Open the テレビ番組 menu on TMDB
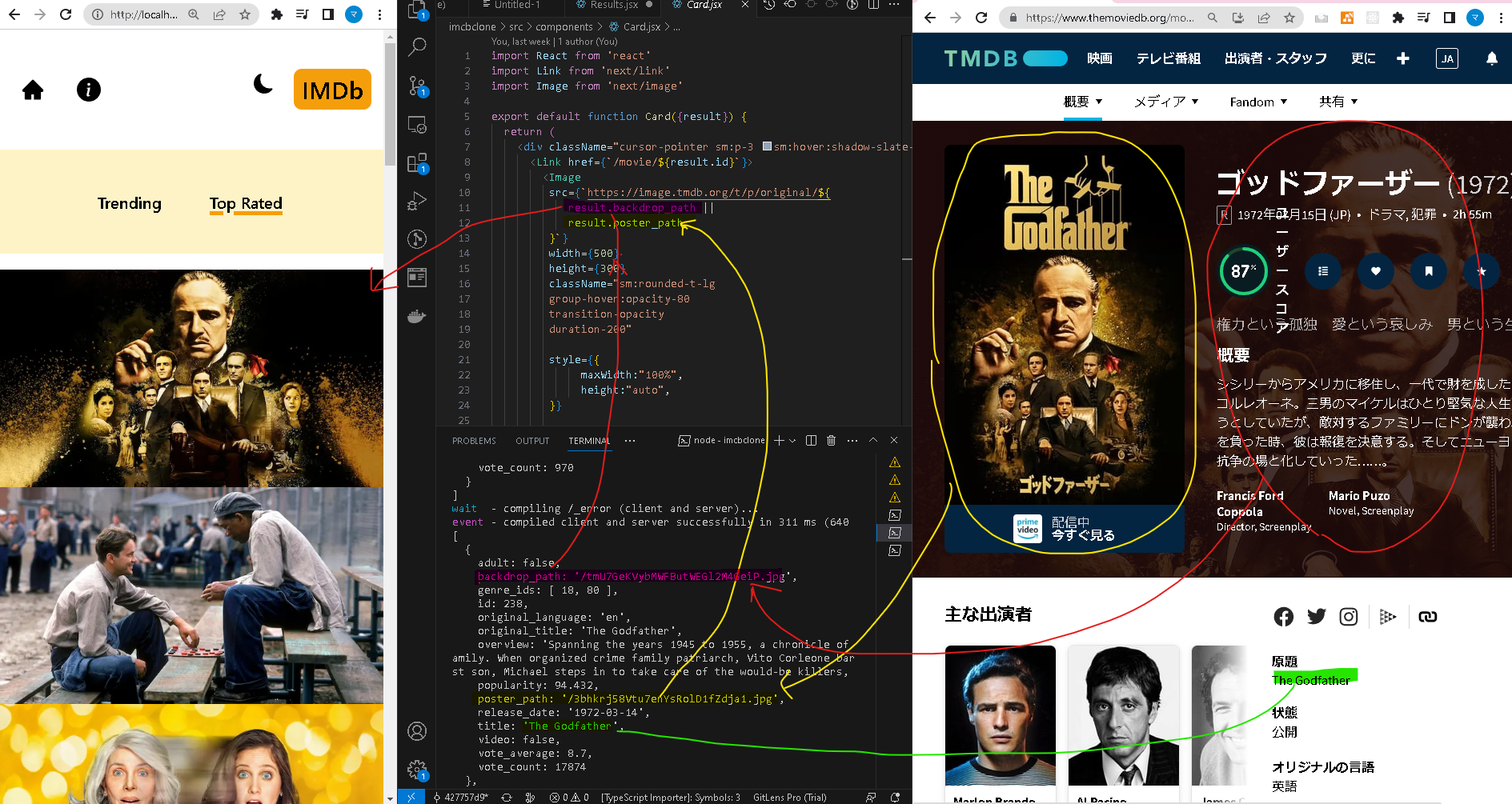Image resolution: width=1512 pixels, height=804 pixels. (x=1169, y=58)
